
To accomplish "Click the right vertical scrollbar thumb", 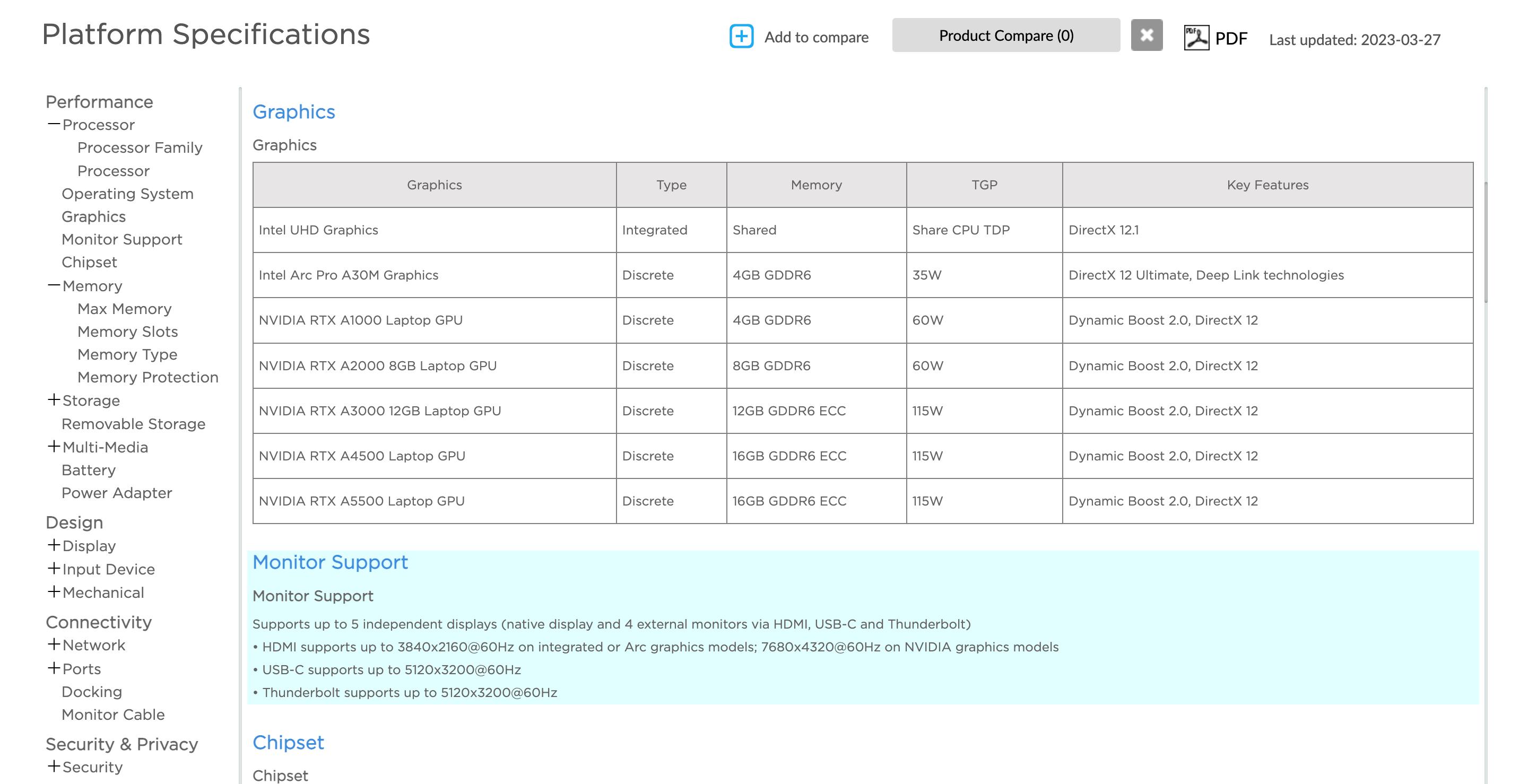I will [1486, 243].
